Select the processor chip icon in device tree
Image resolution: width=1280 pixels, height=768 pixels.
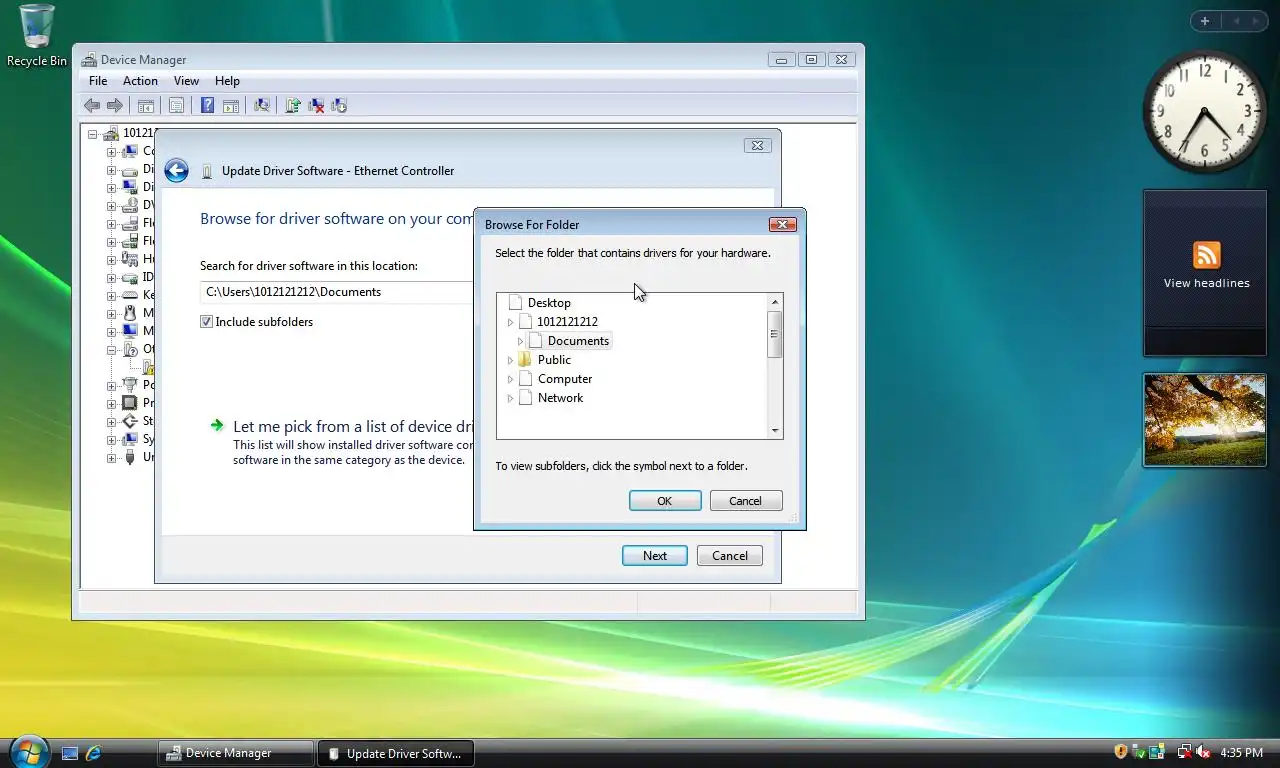130,403
